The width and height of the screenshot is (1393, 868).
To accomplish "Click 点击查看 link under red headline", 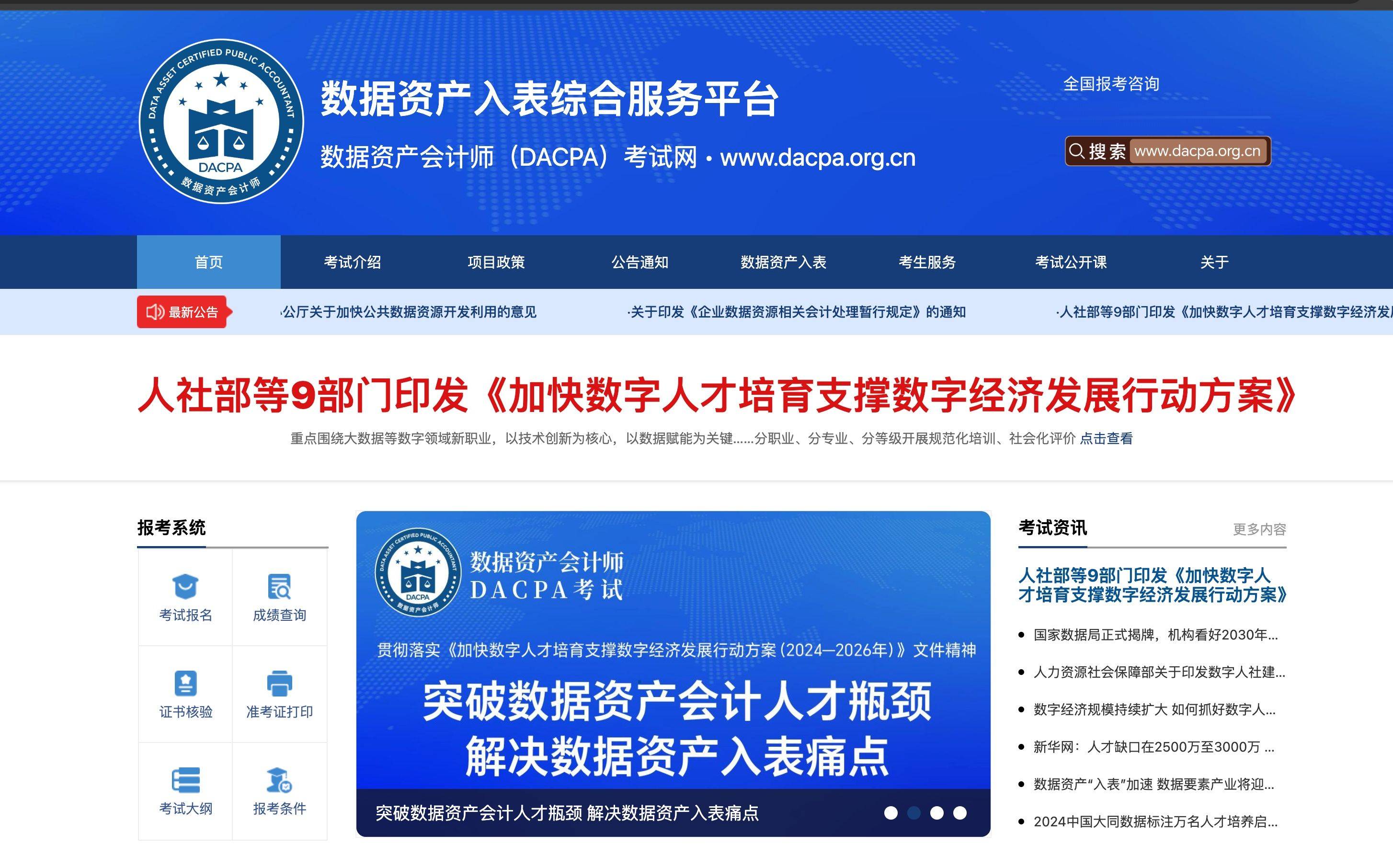I will [1106, 439].
